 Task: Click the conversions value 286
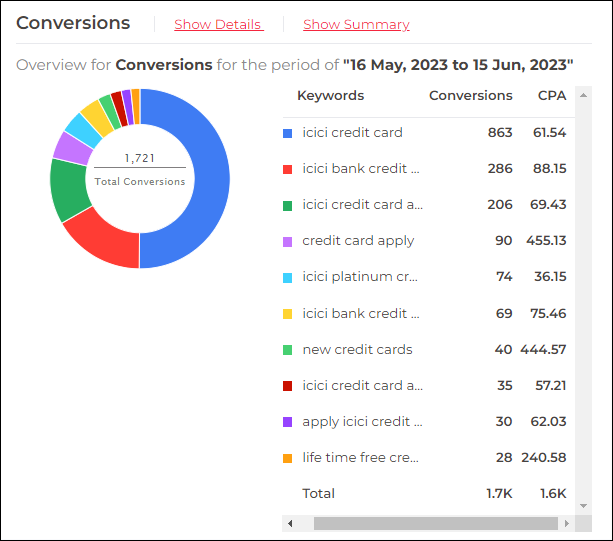(500, 168)
